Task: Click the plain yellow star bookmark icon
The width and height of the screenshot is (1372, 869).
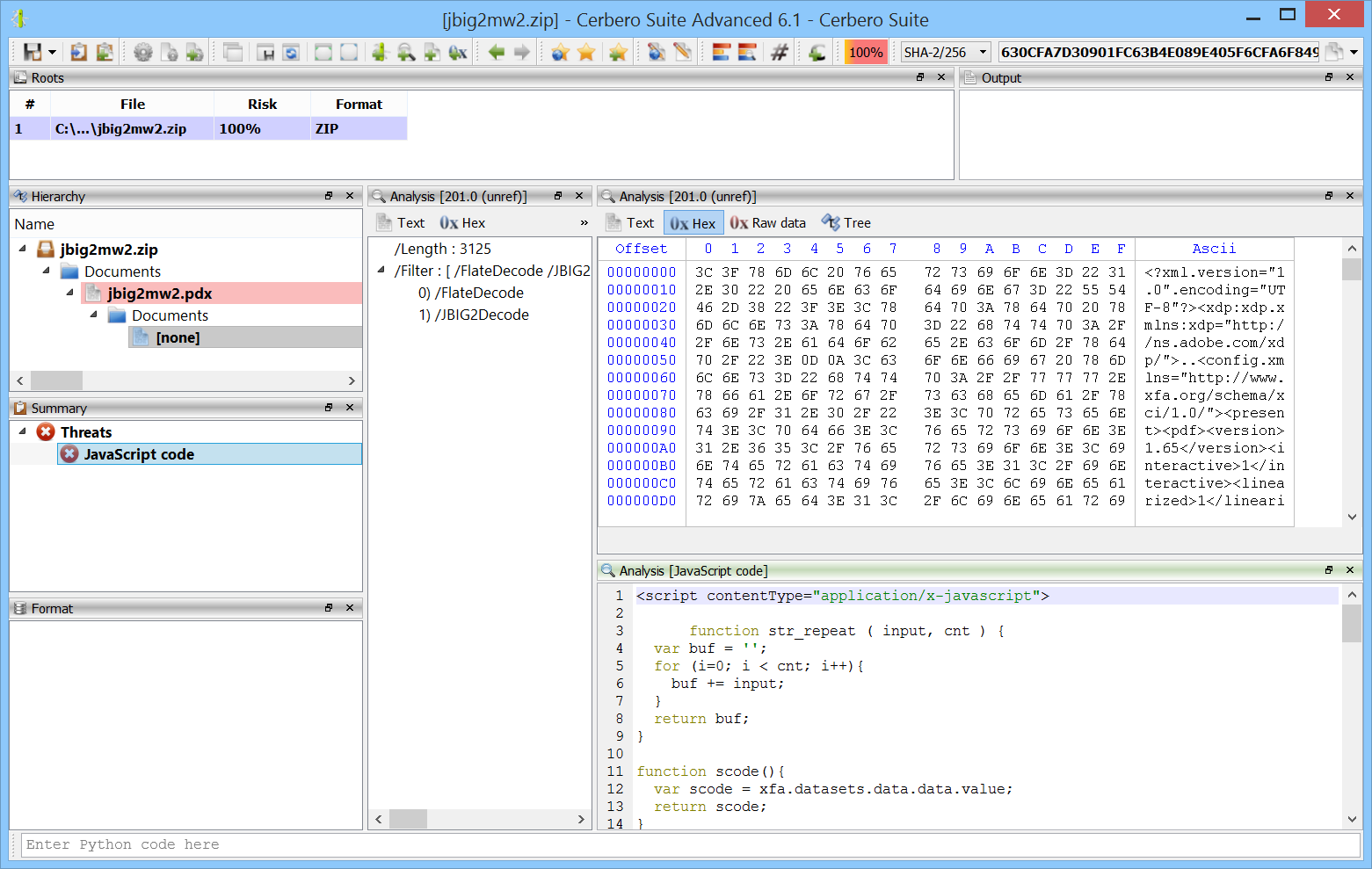Action: 586,52
